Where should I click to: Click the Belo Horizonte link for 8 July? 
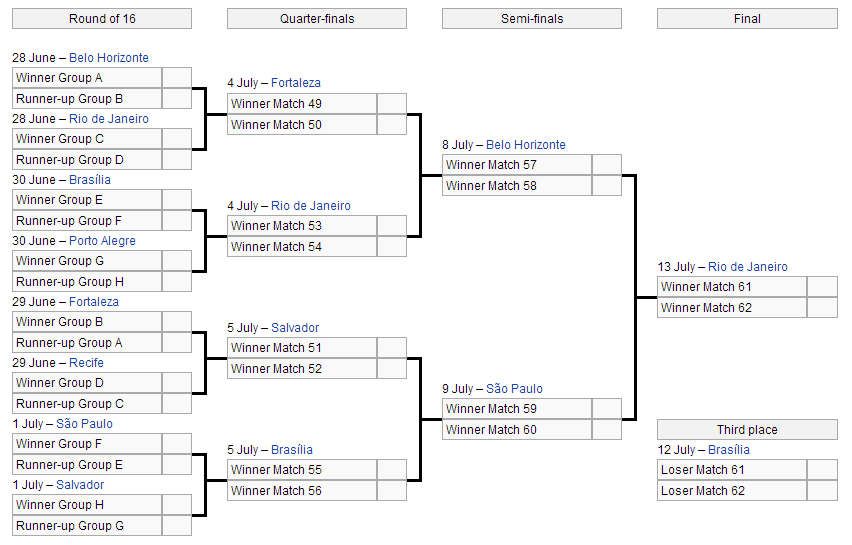(x=525, y=145)
